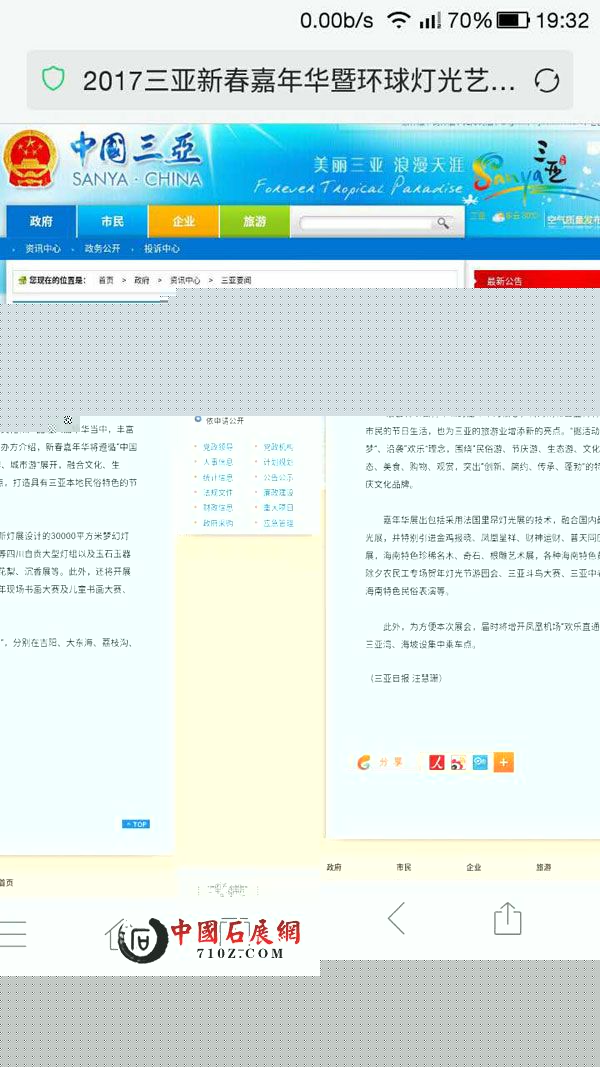Open the browser hamburger menu

tap(13, 932)
